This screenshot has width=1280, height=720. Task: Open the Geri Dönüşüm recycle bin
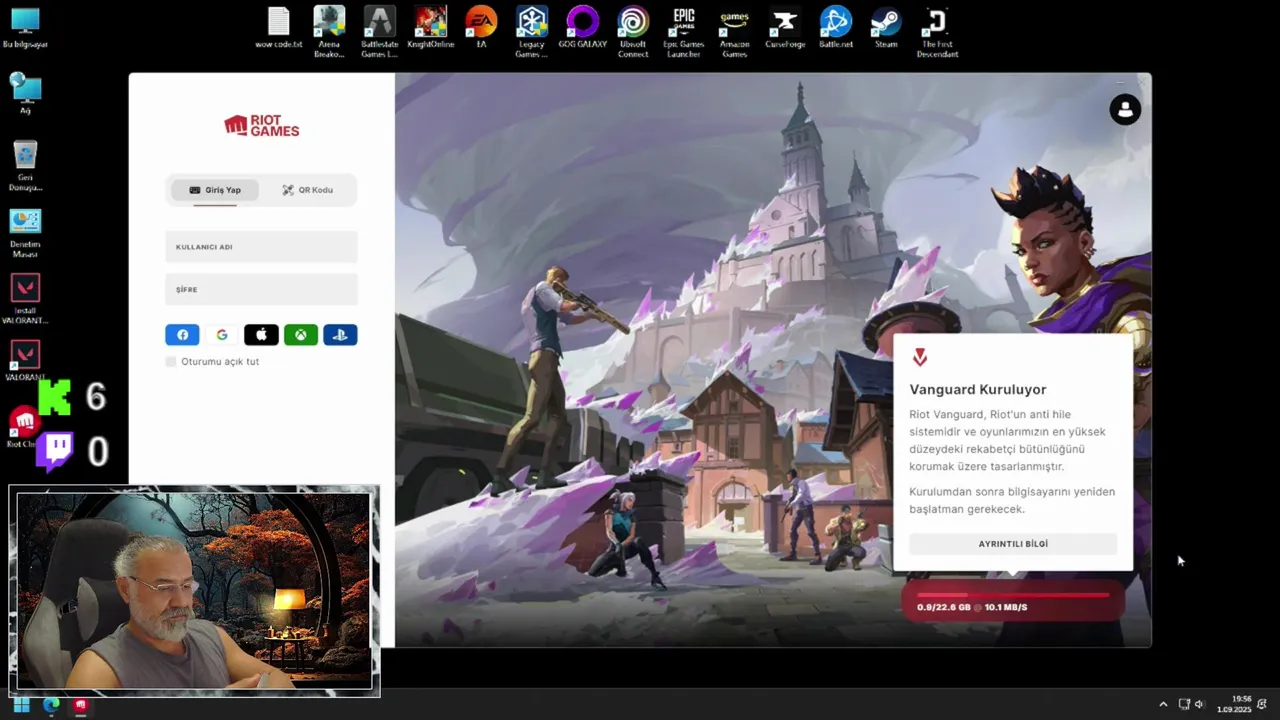(25, 166)
